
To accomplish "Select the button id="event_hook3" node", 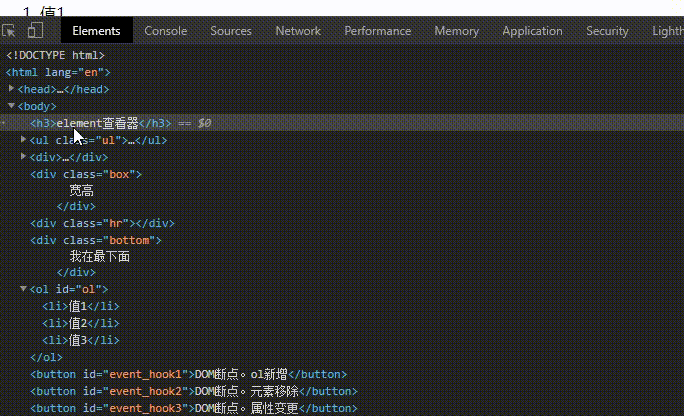I will (194, 409).
